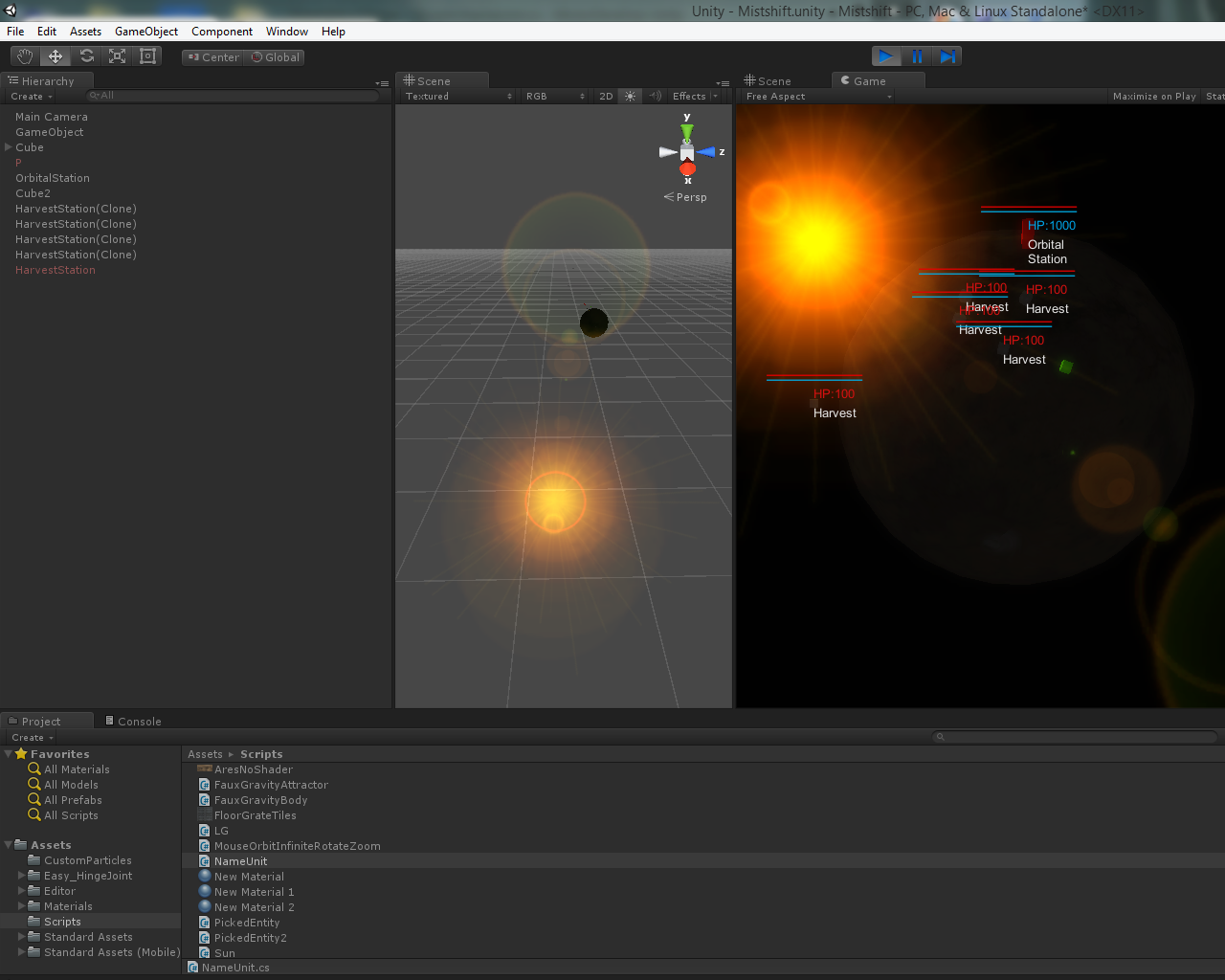Select the NameUnit script asset
Viewport: 1225px width, 980px height.
[x=240, y=861]
